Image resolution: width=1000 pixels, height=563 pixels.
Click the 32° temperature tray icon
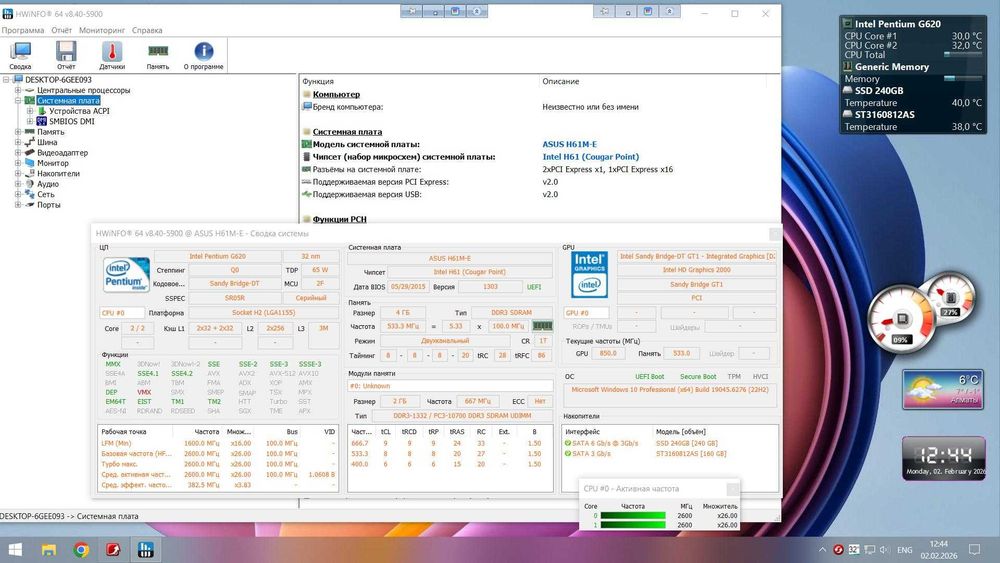pos(853,550)
